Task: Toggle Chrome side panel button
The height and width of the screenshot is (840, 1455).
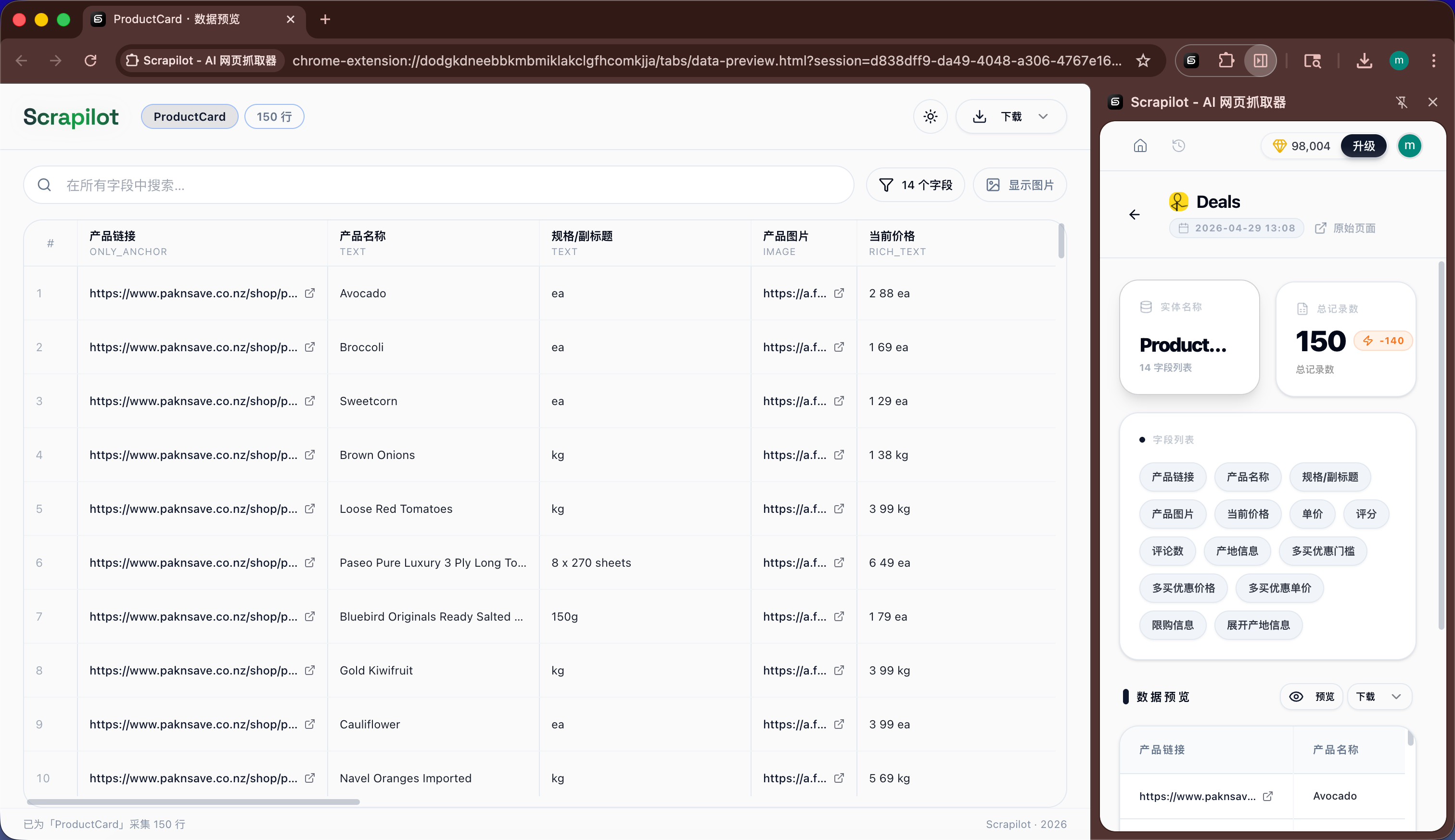Action: (x=1260, y=61)
